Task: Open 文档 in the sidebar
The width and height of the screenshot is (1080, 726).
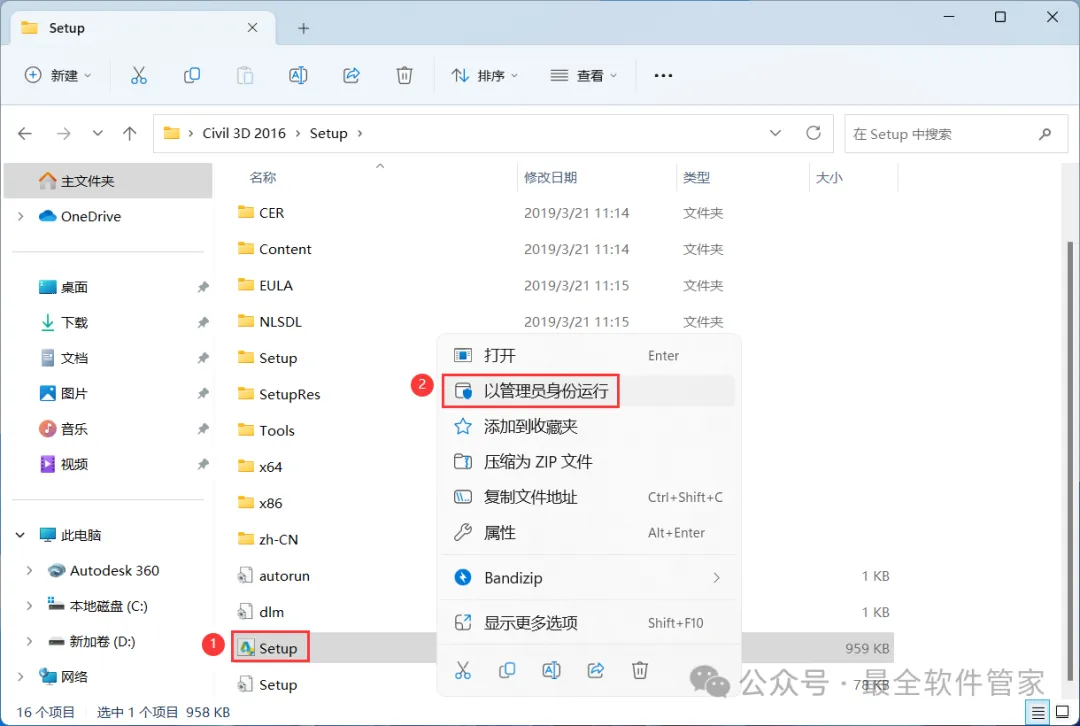Action: pos(74,358)
